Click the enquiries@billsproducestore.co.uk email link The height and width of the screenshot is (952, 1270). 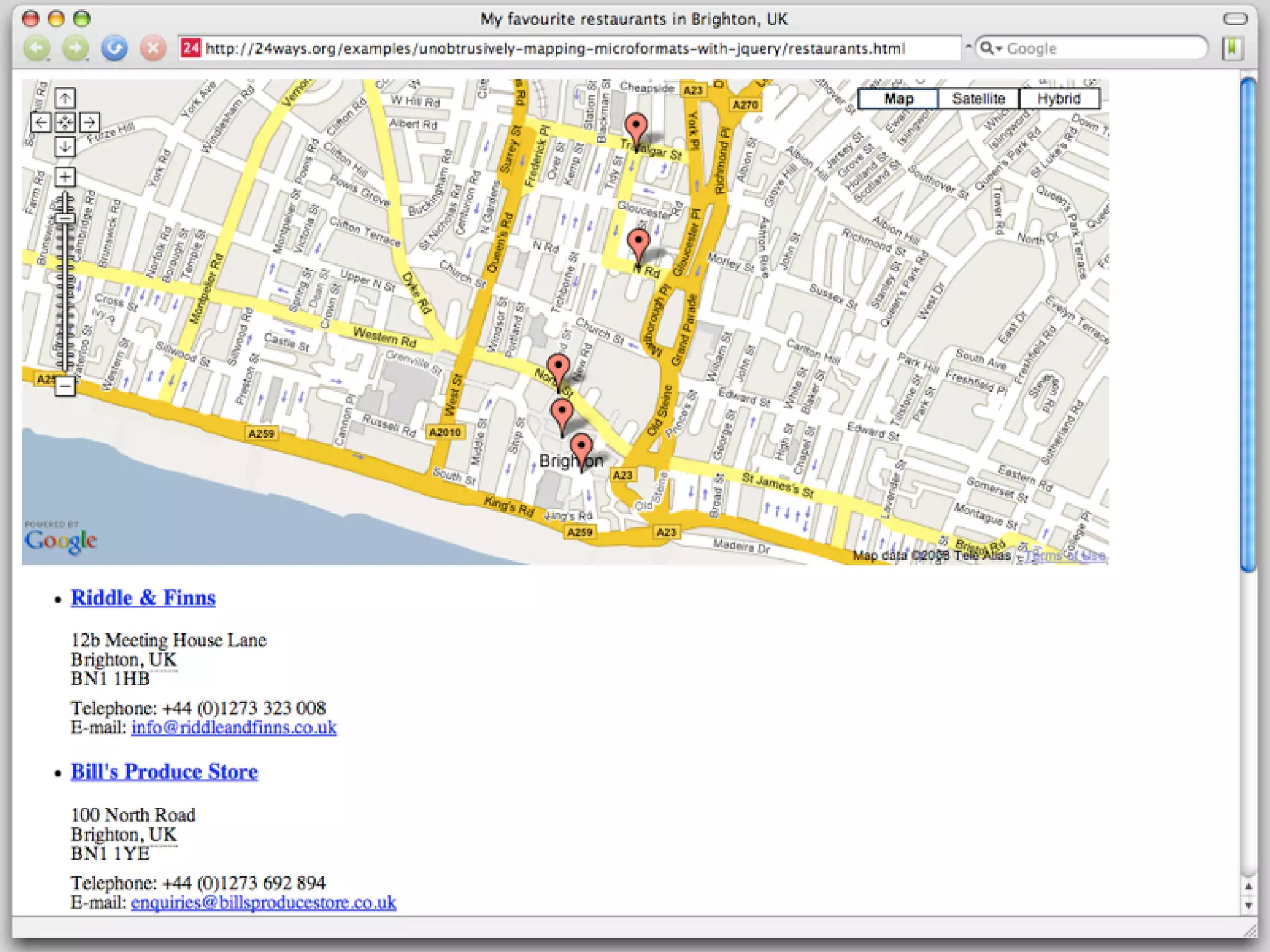(x=264, y=902)
